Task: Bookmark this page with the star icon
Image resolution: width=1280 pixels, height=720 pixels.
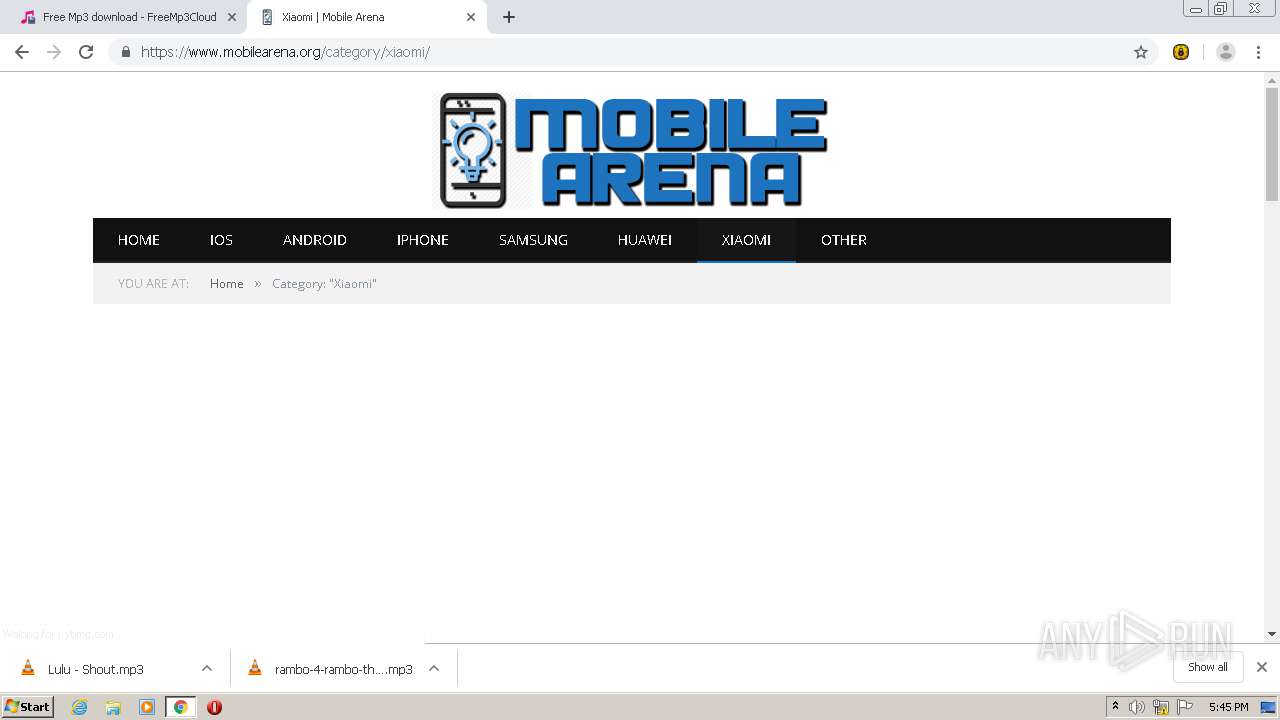Action: click(x=1141, y=52)
